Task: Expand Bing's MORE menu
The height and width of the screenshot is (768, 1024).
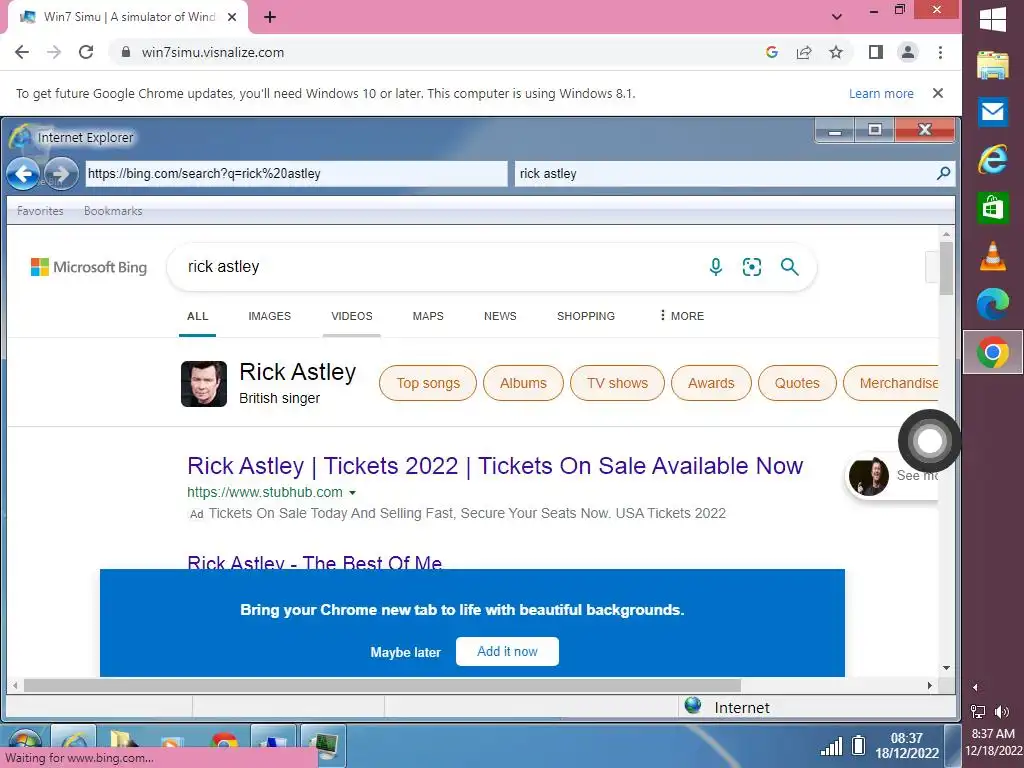Action: [681, 316]
